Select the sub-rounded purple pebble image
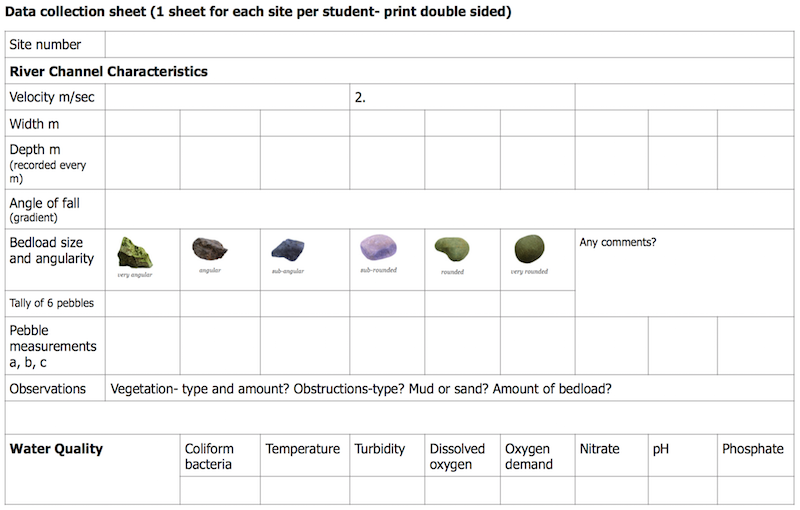800x510 pixels. click(380, 248)
